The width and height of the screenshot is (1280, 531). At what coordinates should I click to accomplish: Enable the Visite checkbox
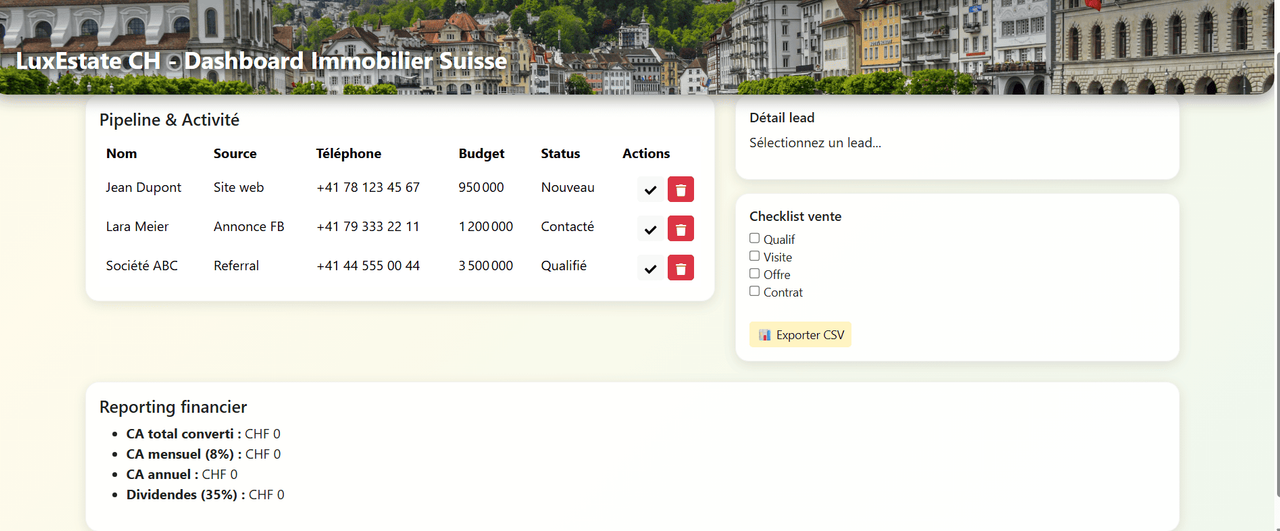[755, 256]
